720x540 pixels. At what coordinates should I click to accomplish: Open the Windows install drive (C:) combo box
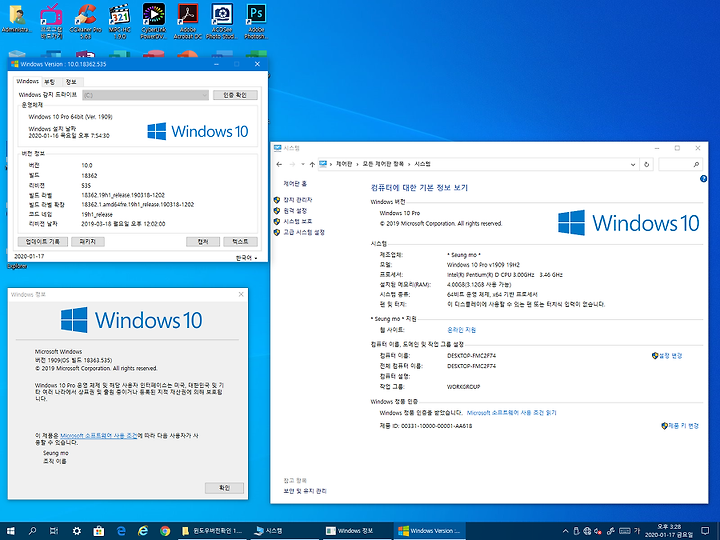point(146,95)
